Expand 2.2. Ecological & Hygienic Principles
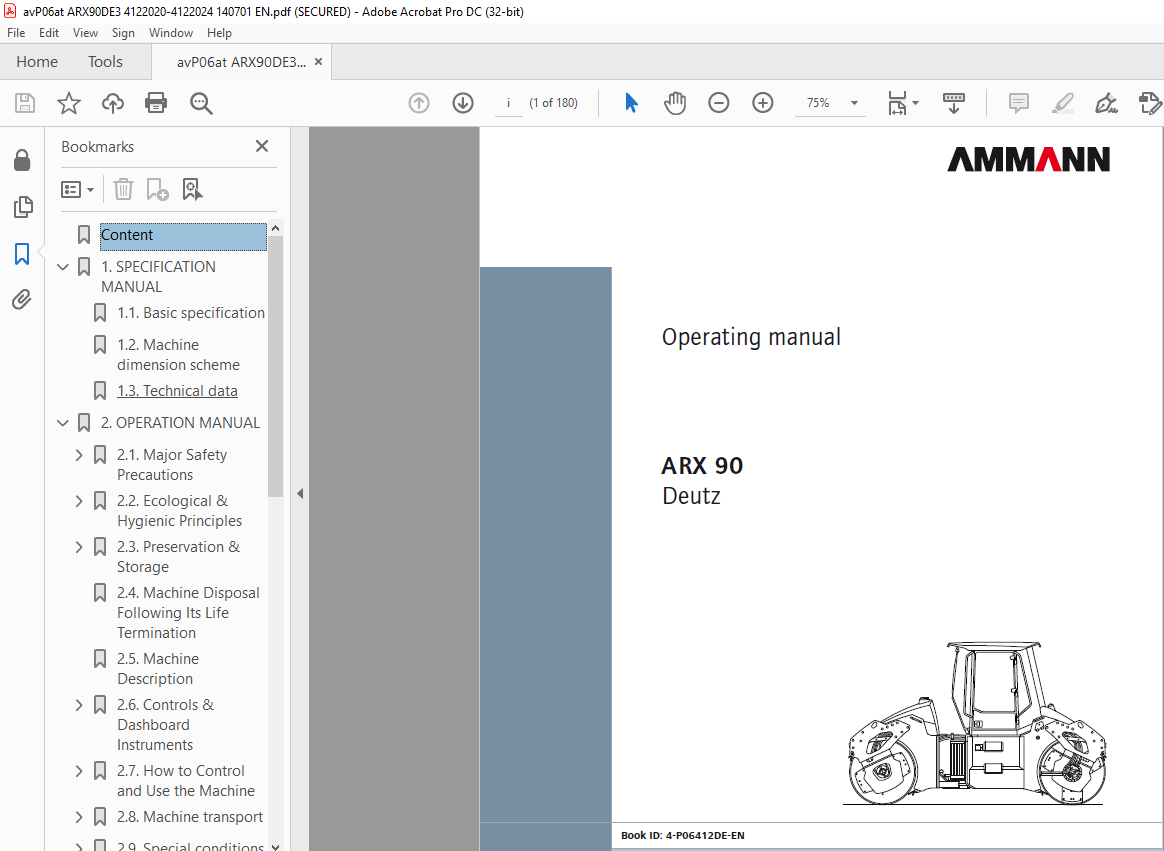The image size is (1164, 851). point(79,501)
